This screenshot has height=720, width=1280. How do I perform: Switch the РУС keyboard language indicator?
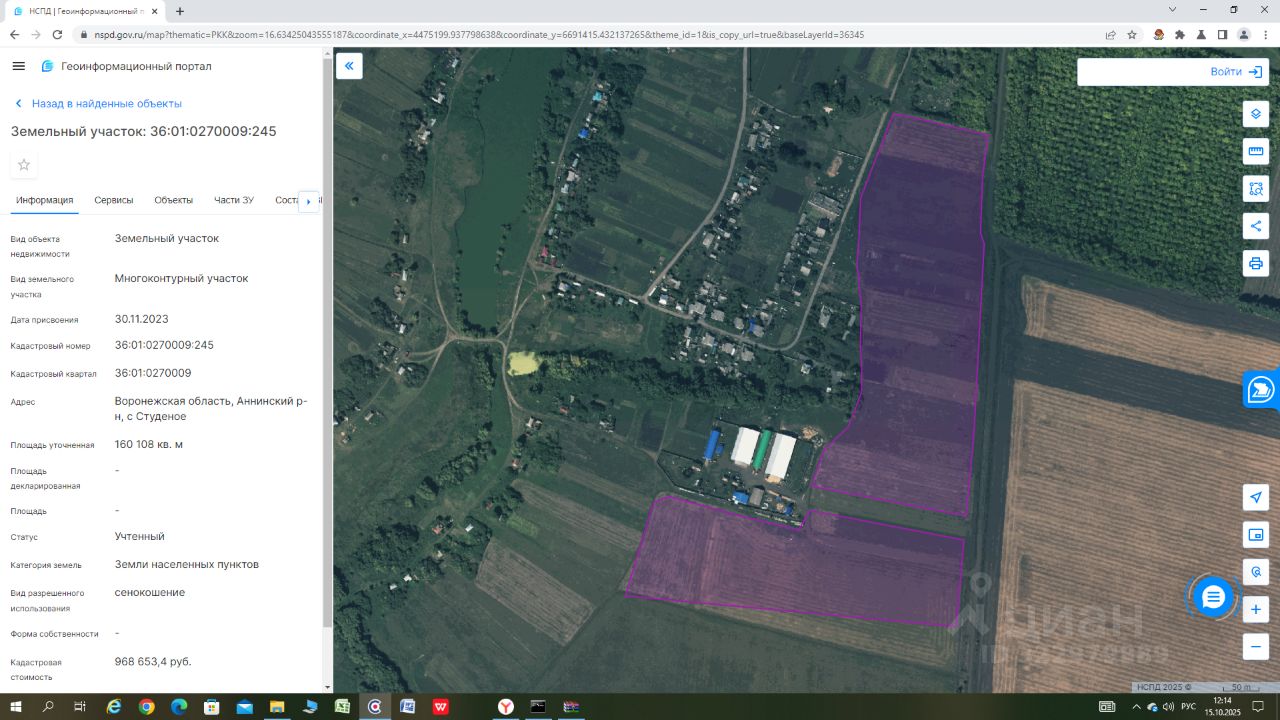1189,706
